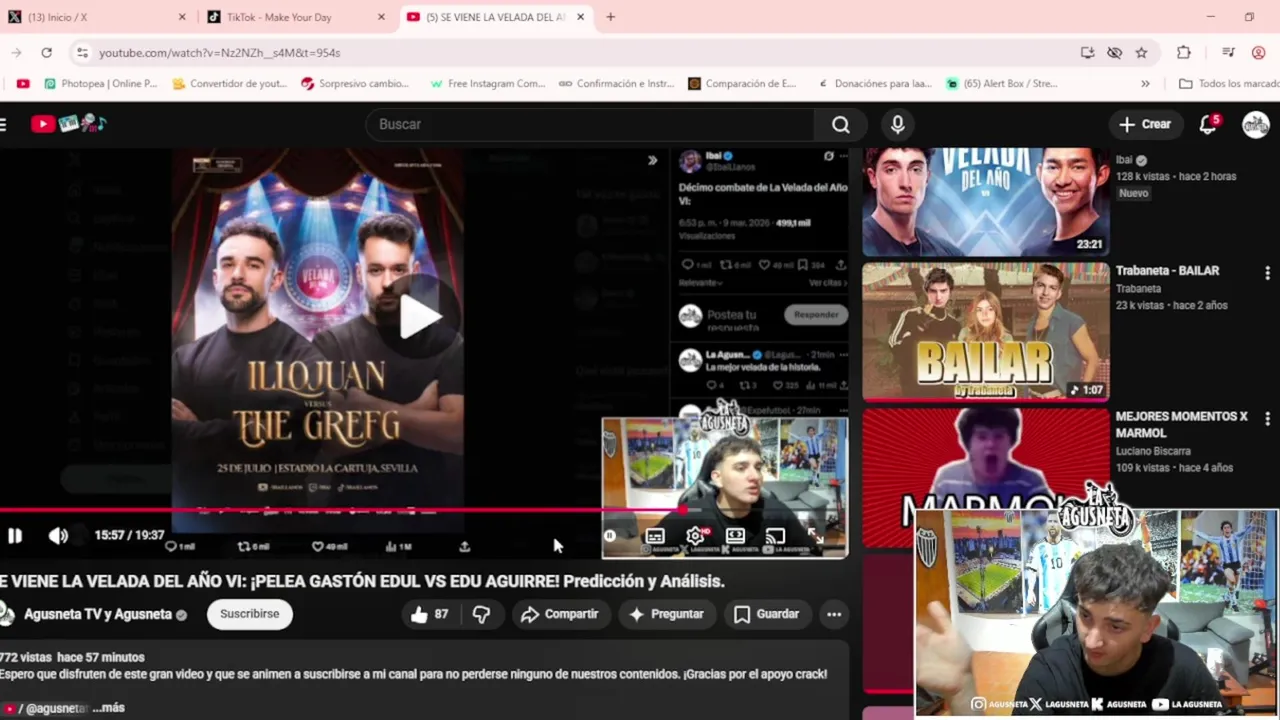Open the notifications bell
Screen dimensions: 1280x720
point(1208,124)
